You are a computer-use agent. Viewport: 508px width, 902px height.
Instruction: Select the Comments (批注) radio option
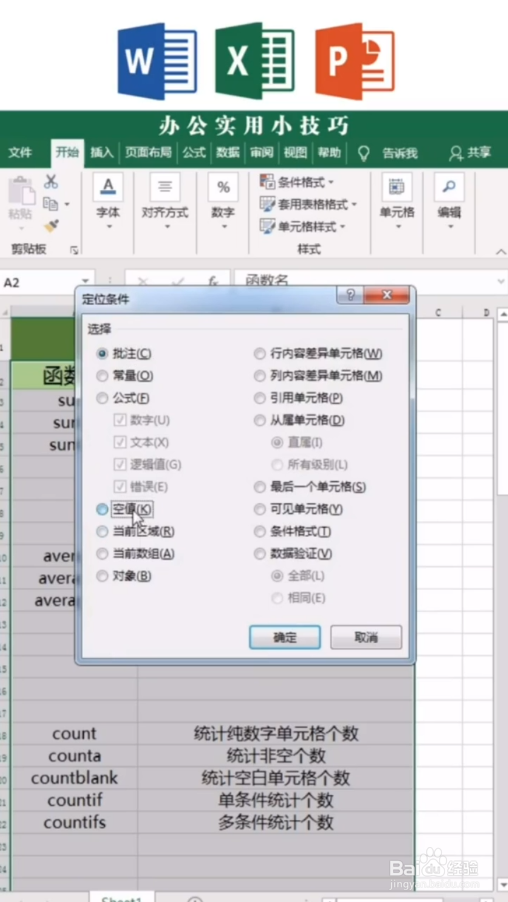click(102, 354)
